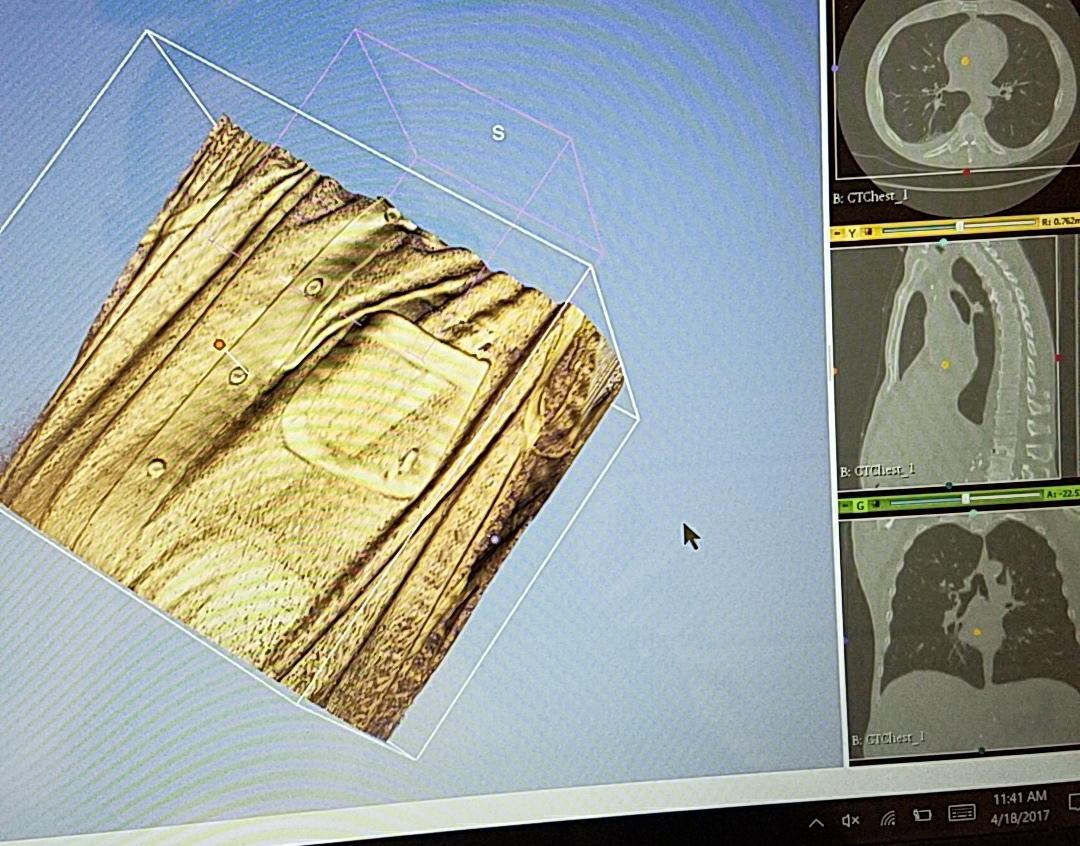Screen dimensions: 1080x846
Task: Open the volume icon in the taskbar
Action: (851, 820)
